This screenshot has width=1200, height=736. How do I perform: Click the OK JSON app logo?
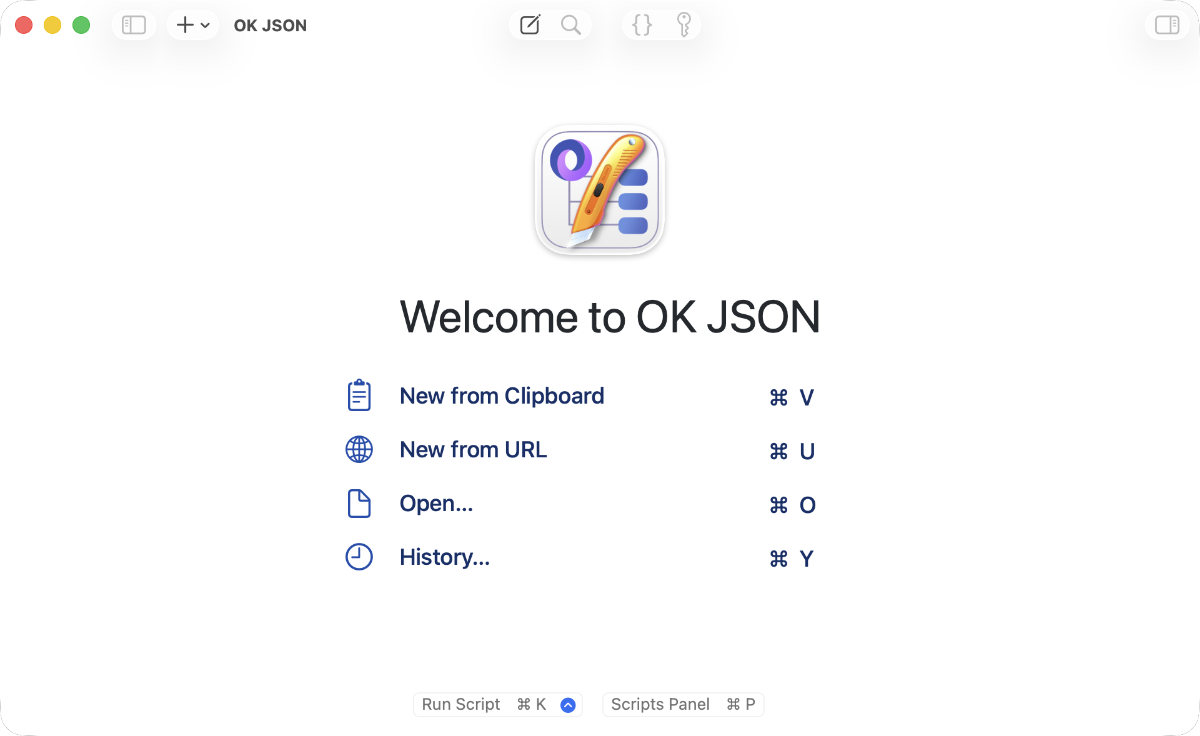[x=600, y=190]
